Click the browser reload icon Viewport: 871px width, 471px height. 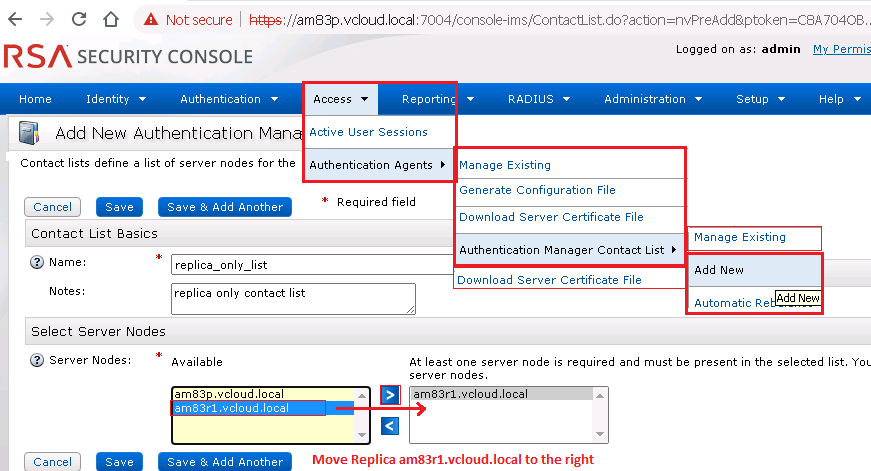coord(79,19)
